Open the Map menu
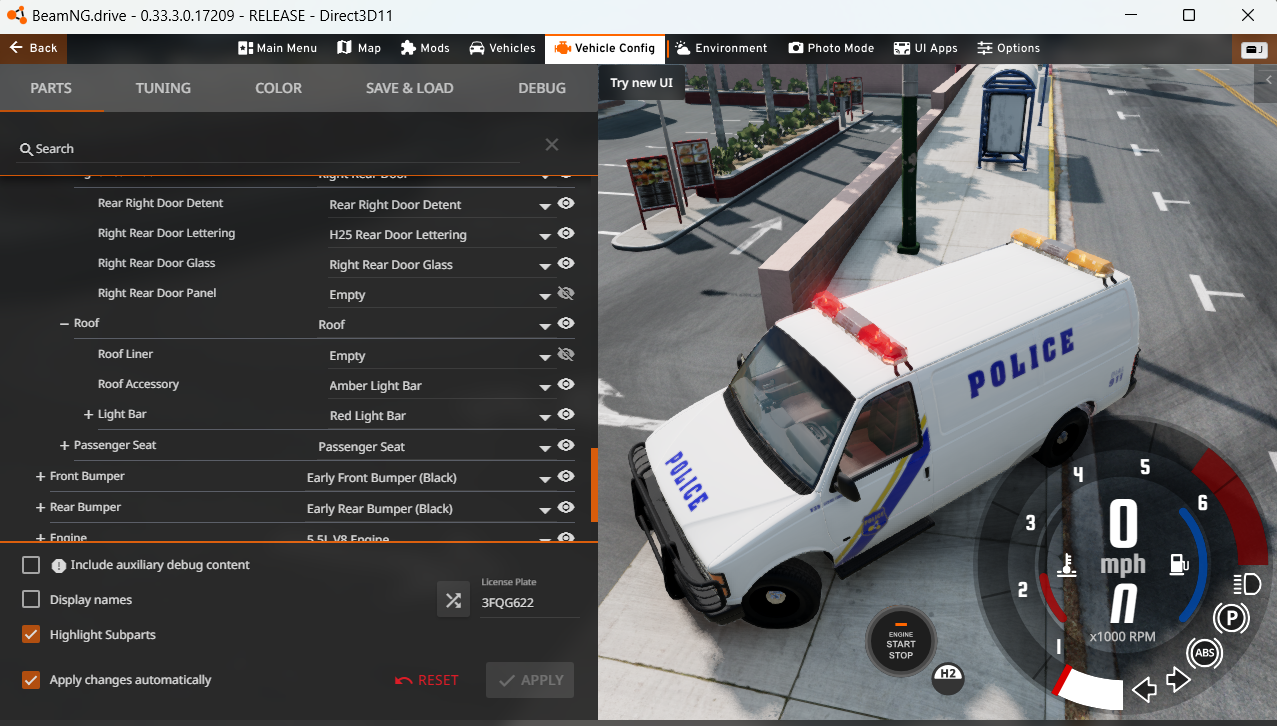Screen dimensions: 1277x726 tap(359, 48)
